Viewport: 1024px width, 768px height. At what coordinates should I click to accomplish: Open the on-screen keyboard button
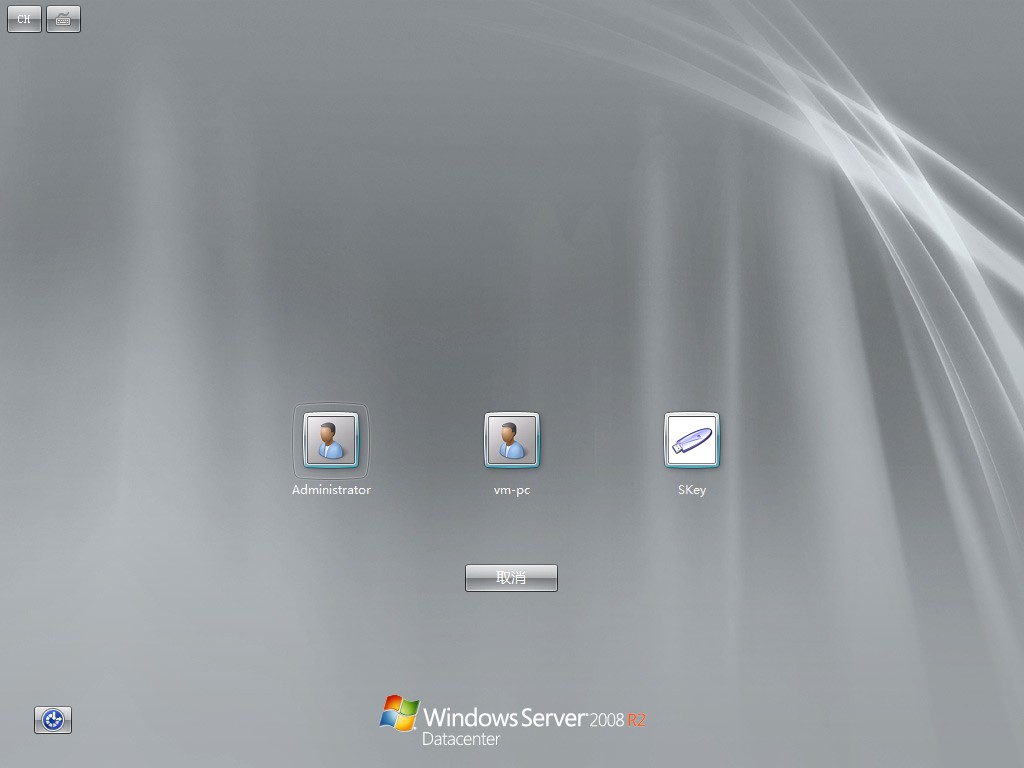point(63,19)
